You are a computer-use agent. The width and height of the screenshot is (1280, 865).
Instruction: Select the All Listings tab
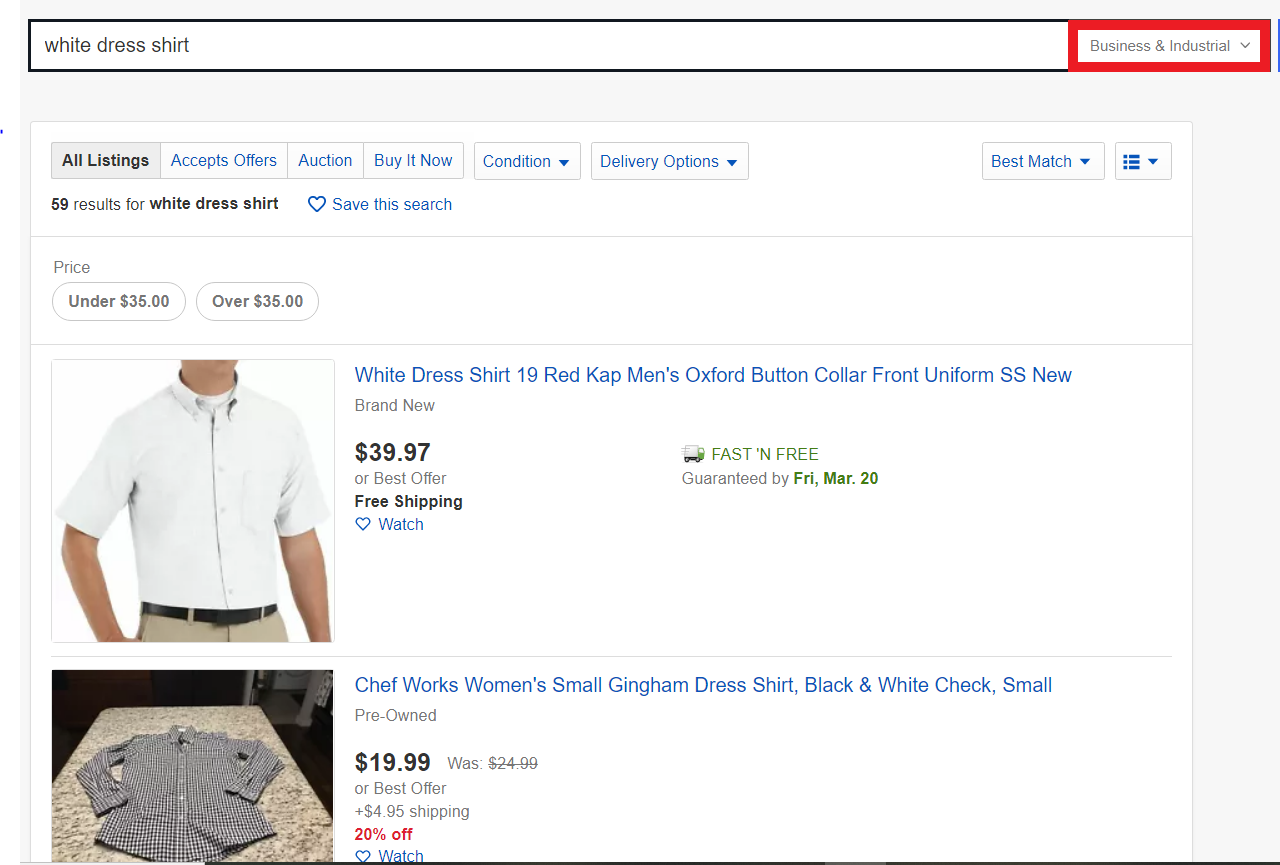point(105,160)
